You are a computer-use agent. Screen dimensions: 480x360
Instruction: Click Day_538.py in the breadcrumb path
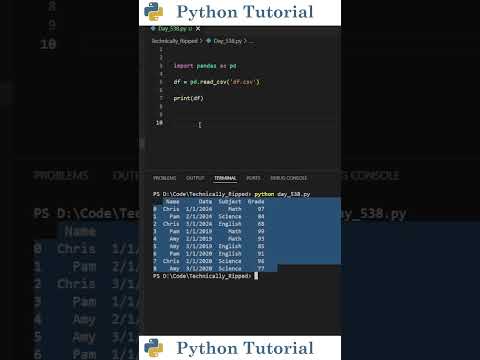227,41
